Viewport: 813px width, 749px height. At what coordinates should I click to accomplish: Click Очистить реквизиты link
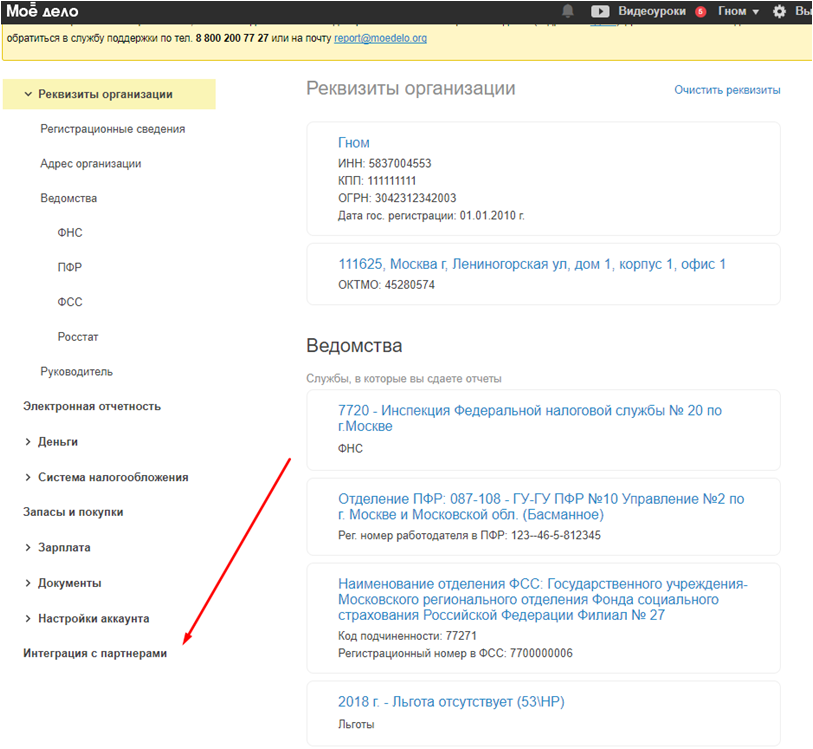[x=727, y=90]
